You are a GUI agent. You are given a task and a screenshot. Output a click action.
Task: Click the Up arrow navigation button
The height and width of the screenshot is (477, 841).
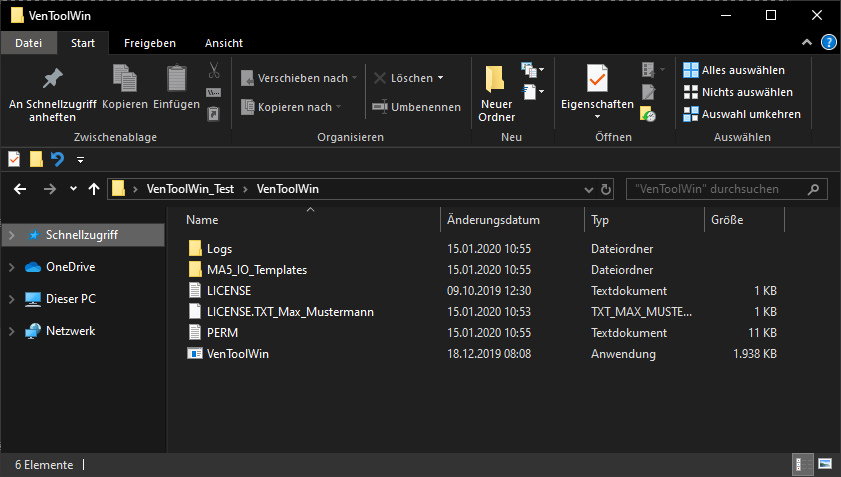[x=95, y=189]
